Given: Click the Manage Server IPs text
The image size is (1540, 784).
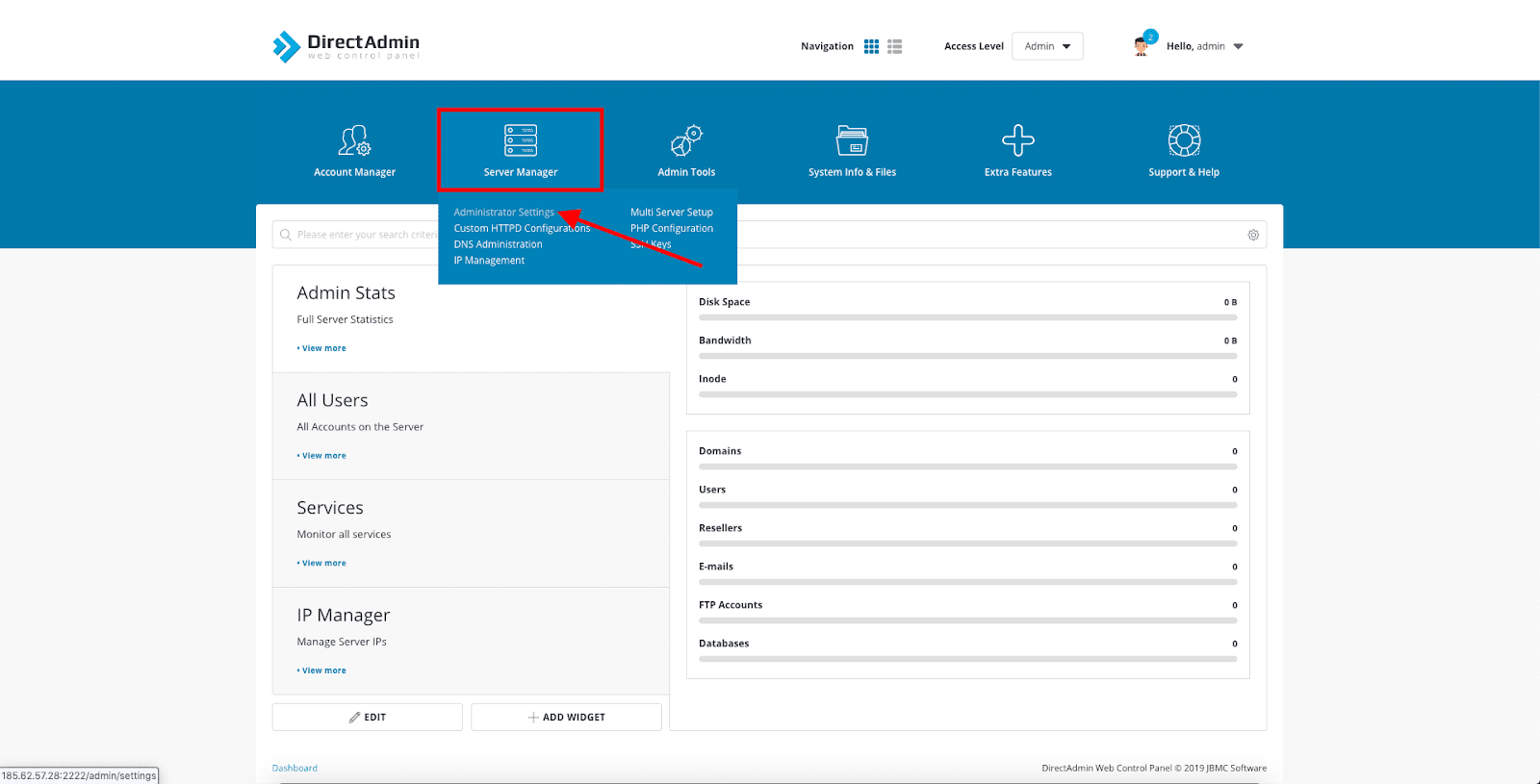Looking at the screenshot, I should pos(342,642).
